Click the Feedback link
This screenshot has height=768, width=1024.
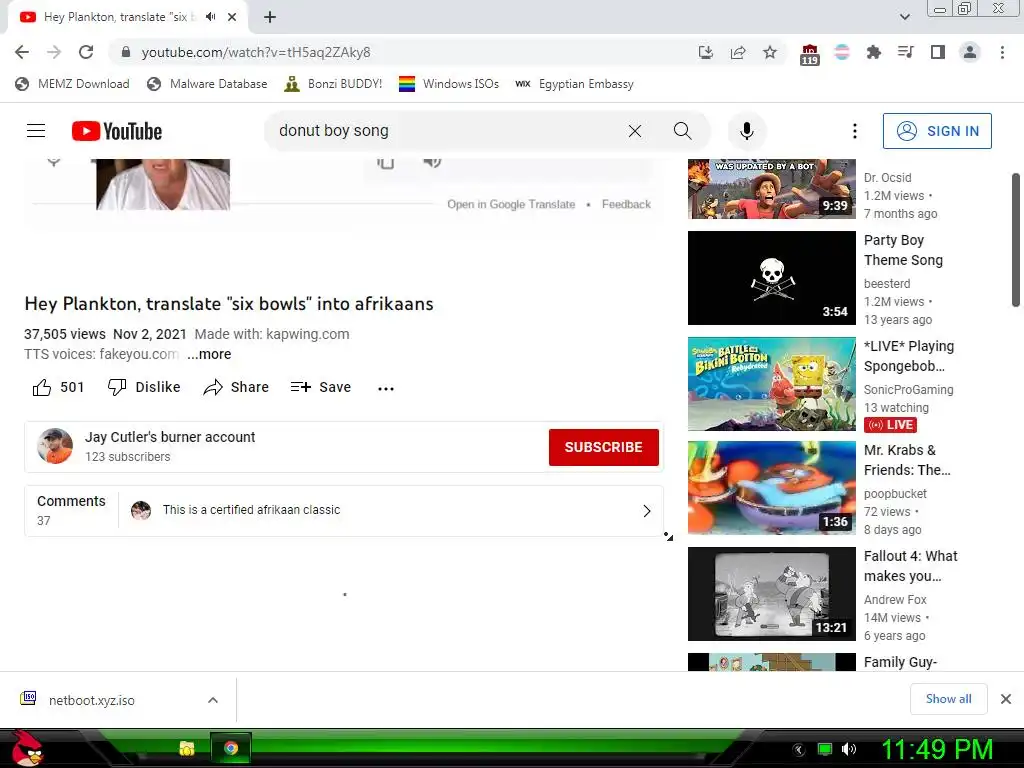626,204
